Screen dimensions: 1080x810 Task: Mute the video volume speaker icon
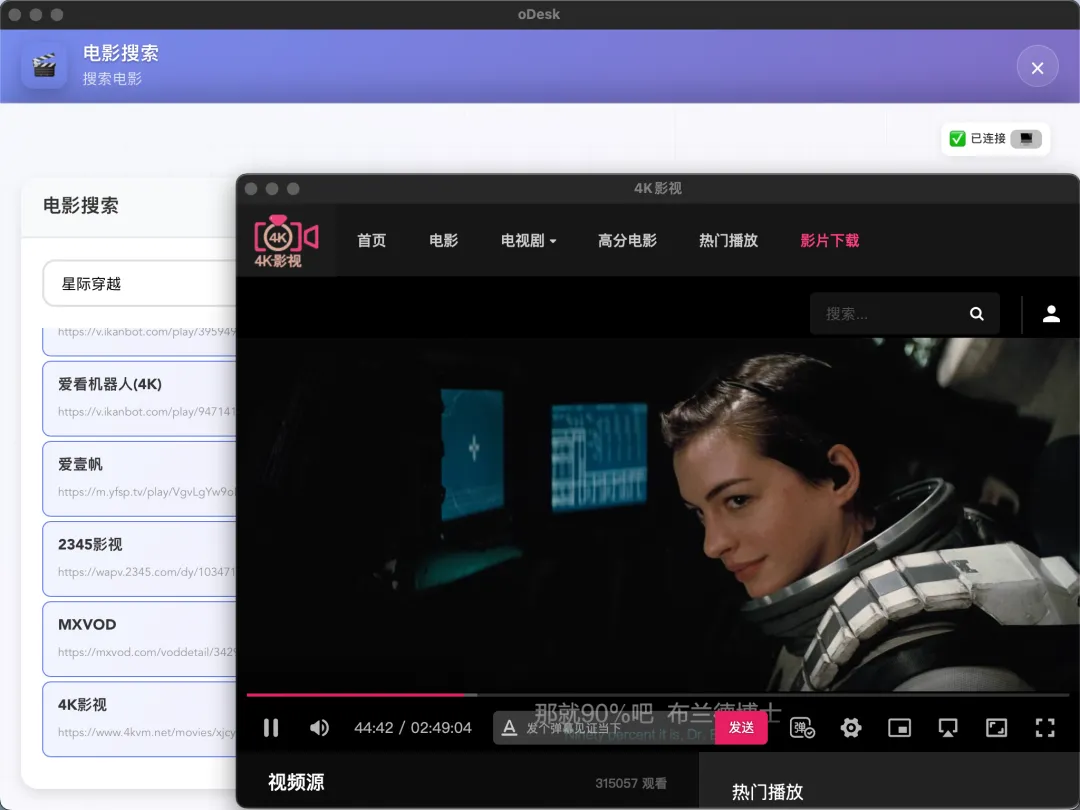(x=319, y=727)
